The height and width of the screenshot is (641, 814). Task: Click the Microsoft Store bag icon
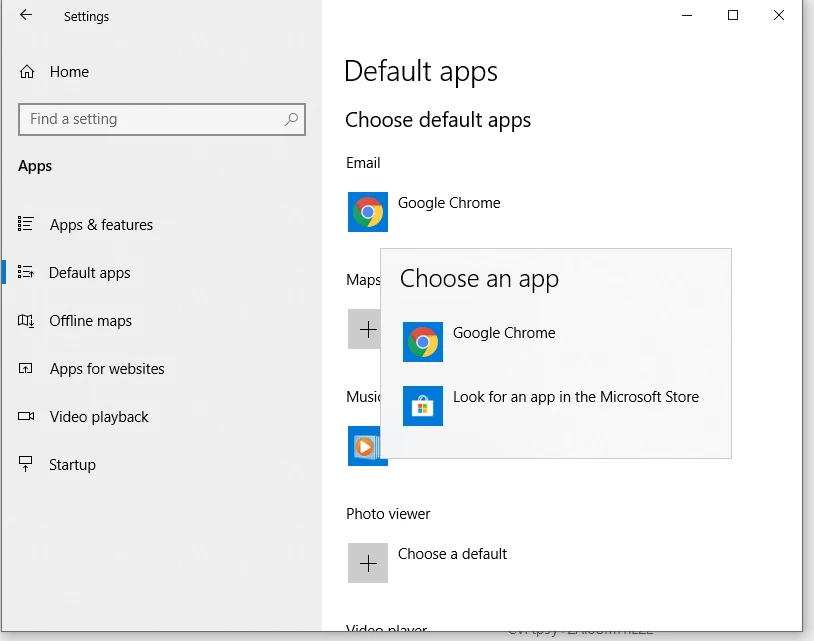423,406
